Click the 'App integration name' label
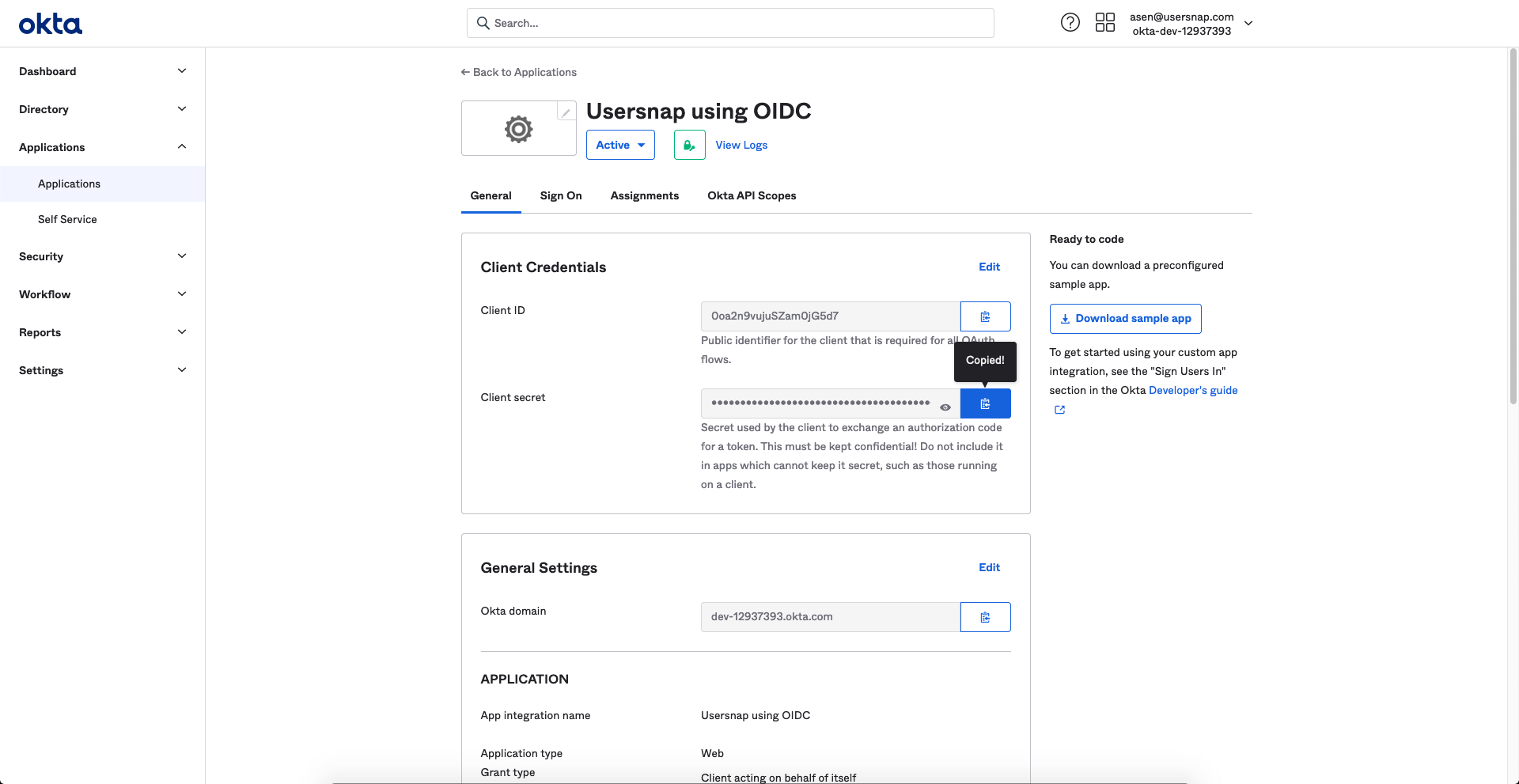 pyautogui.click(x=536, y=715)
